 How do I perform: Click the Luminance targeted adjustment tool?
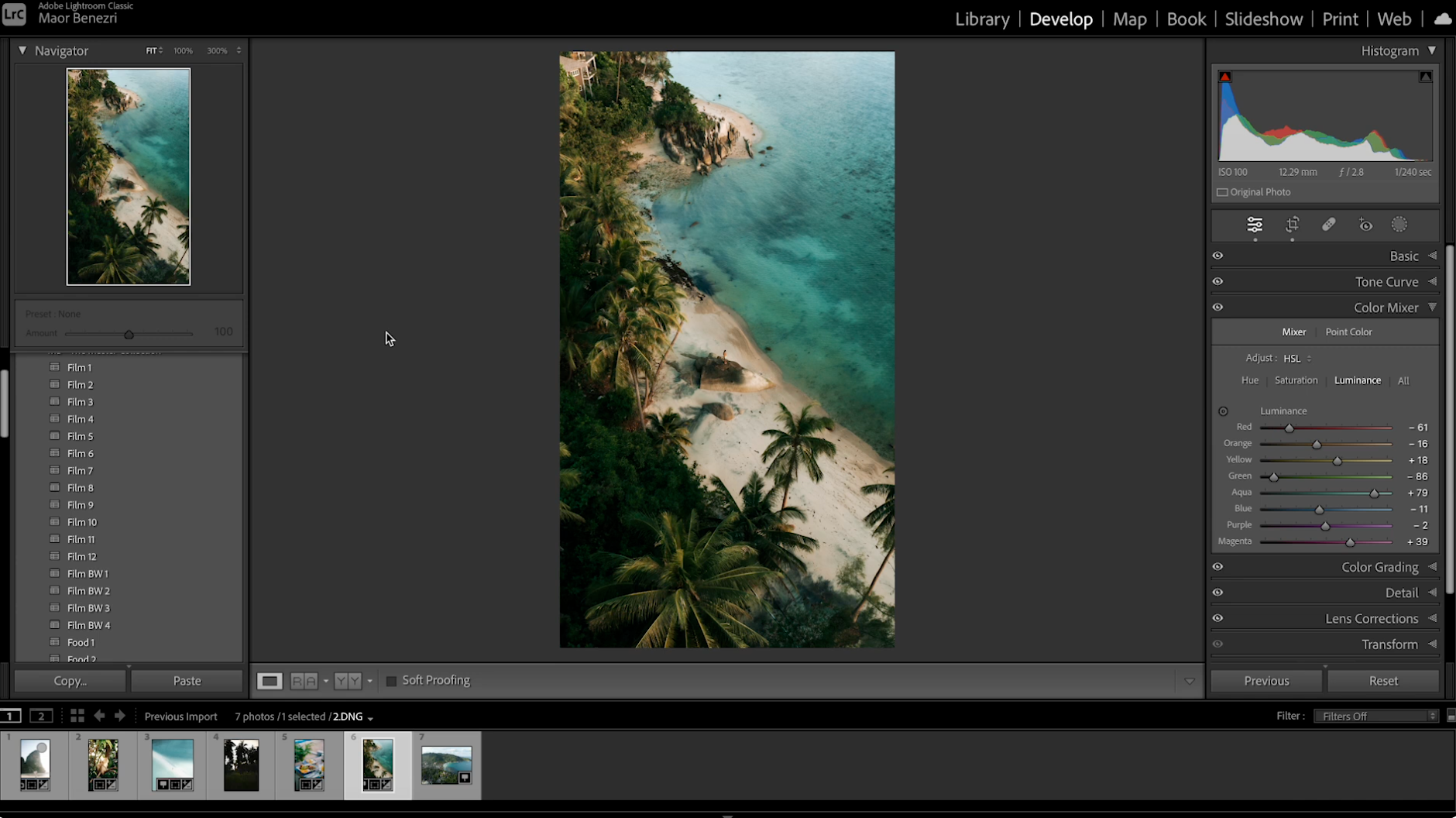pyautogui.click(x=1223, y=411)
